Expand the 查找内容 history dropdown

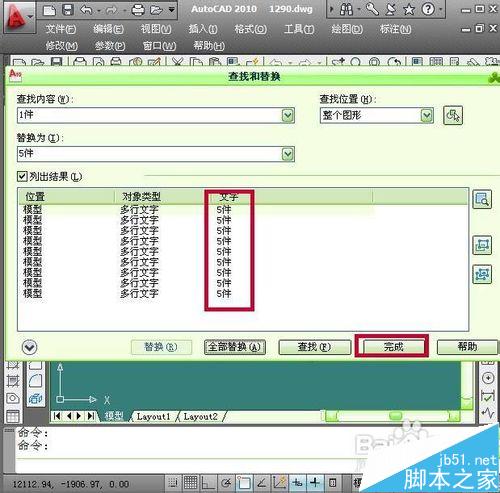click(288, 115)
